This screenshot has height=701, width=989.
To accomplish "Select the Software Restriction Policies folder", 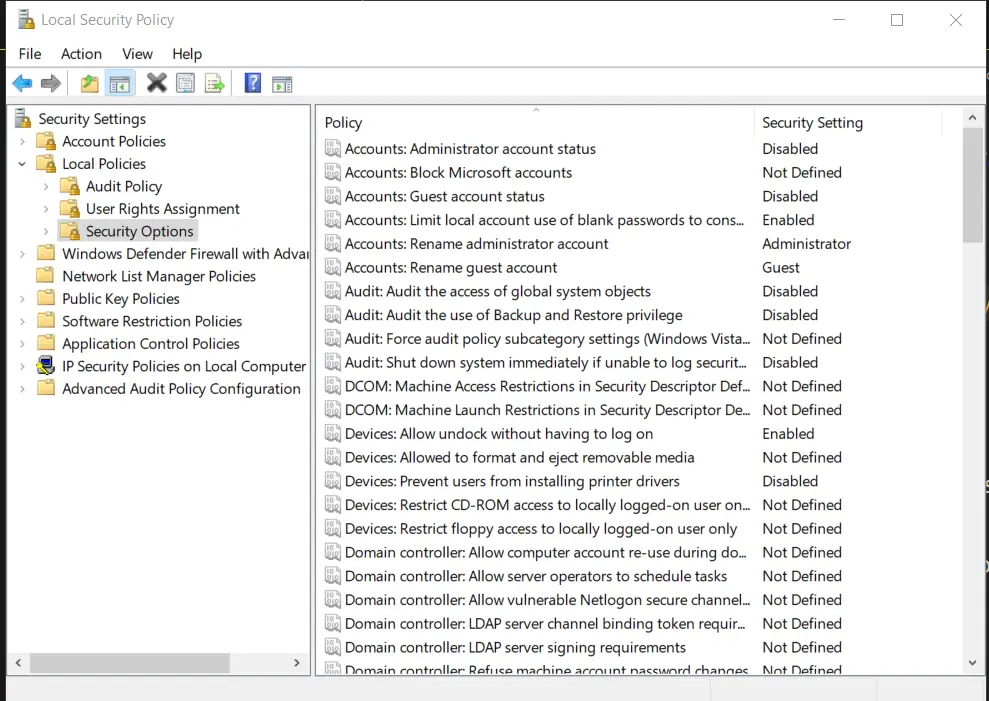I will (152, 321).
